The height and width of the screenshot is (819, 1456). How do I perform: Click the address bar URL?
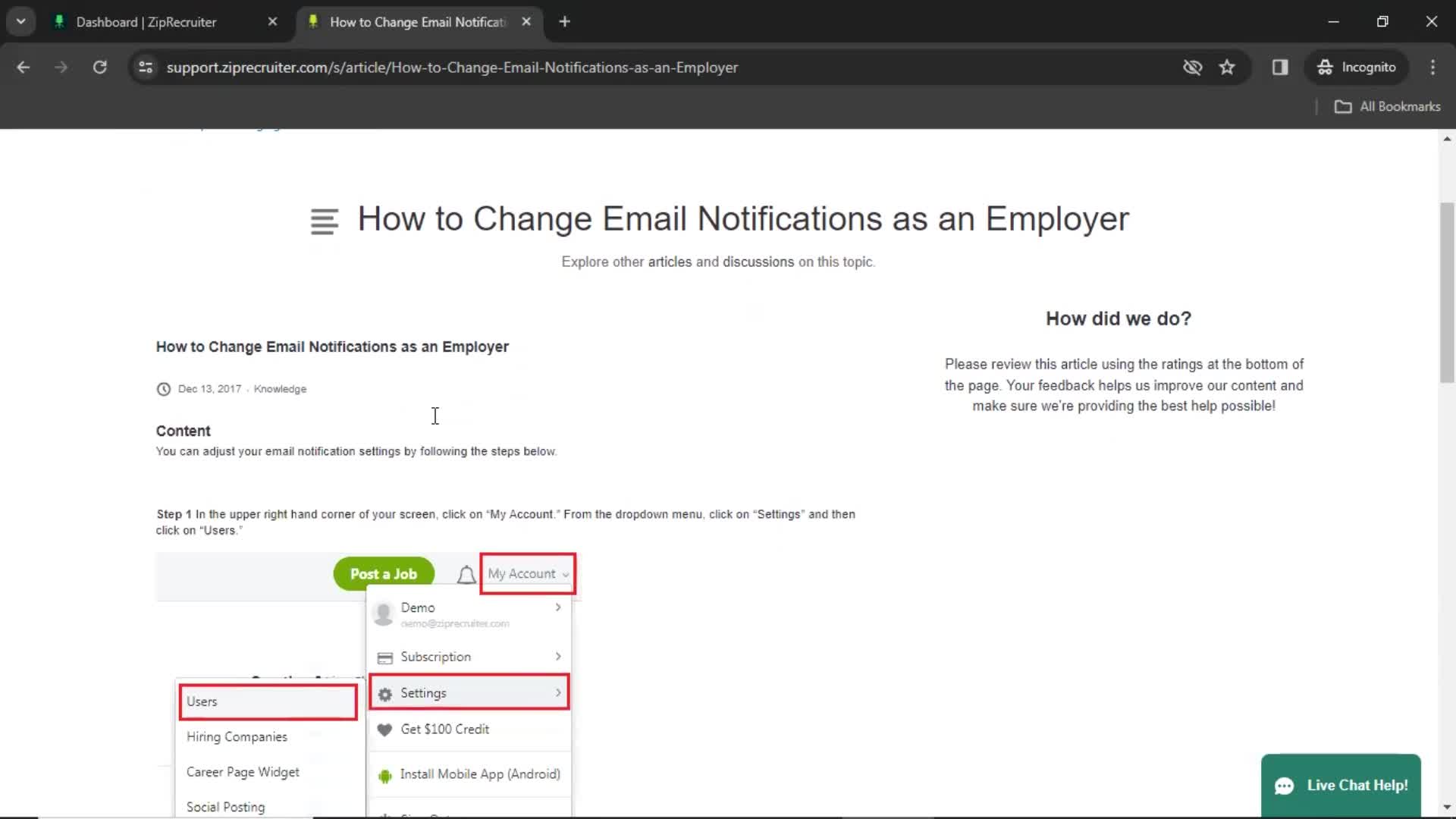click(x=452, y=67)
